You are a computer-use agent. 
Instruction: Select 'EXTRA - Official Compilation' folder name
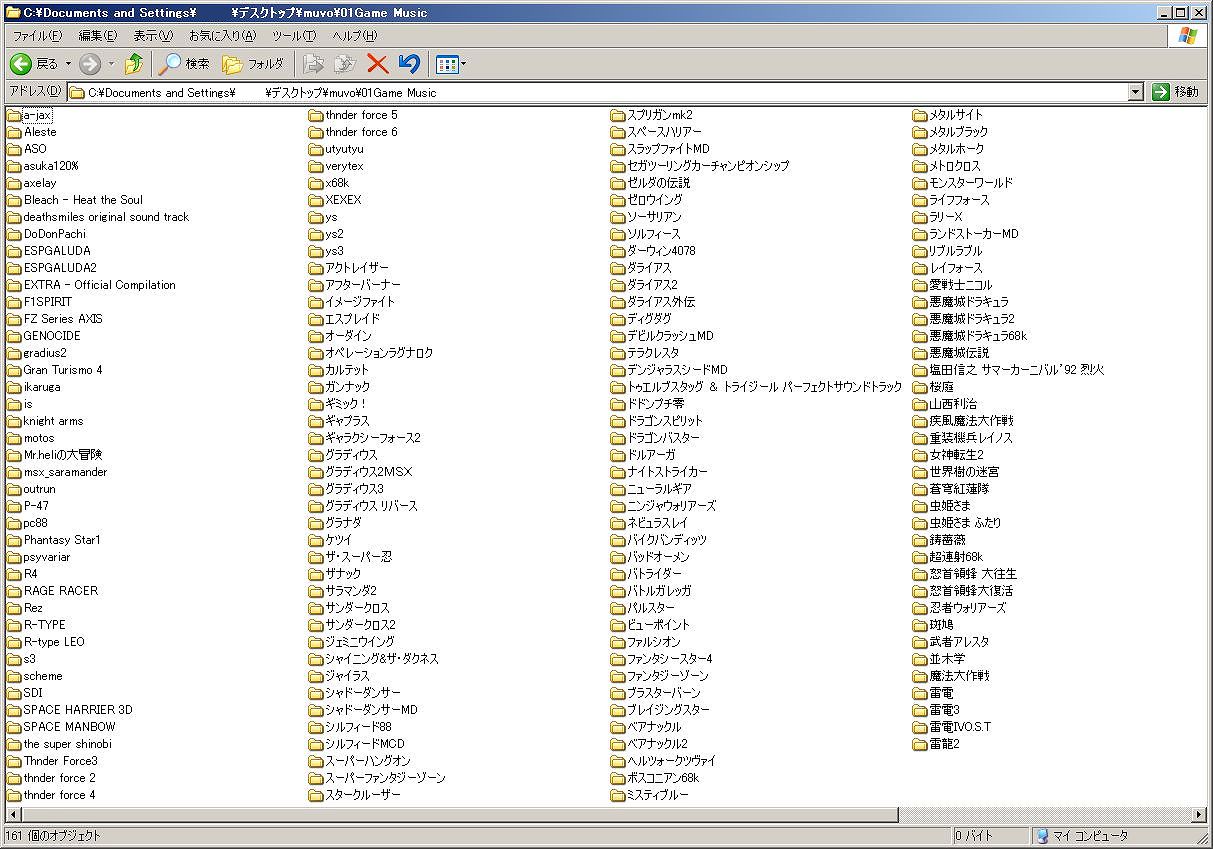[x=99, y=285]
